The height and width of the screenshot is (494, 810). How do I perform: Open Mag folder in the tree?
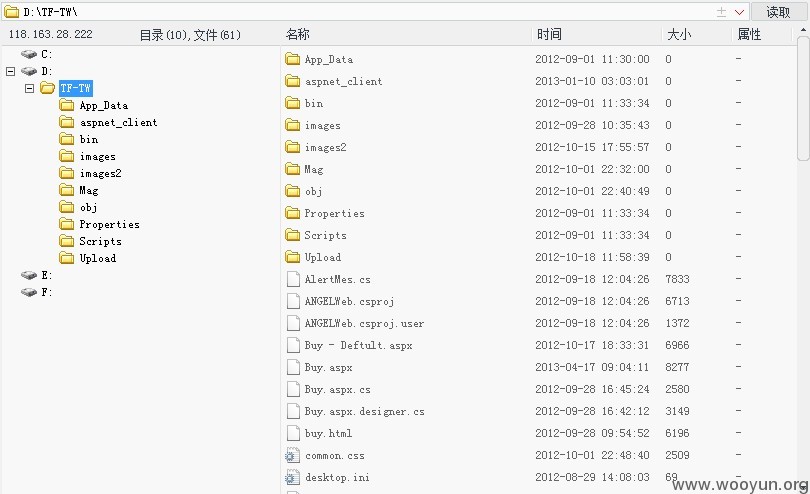point(88,191)
